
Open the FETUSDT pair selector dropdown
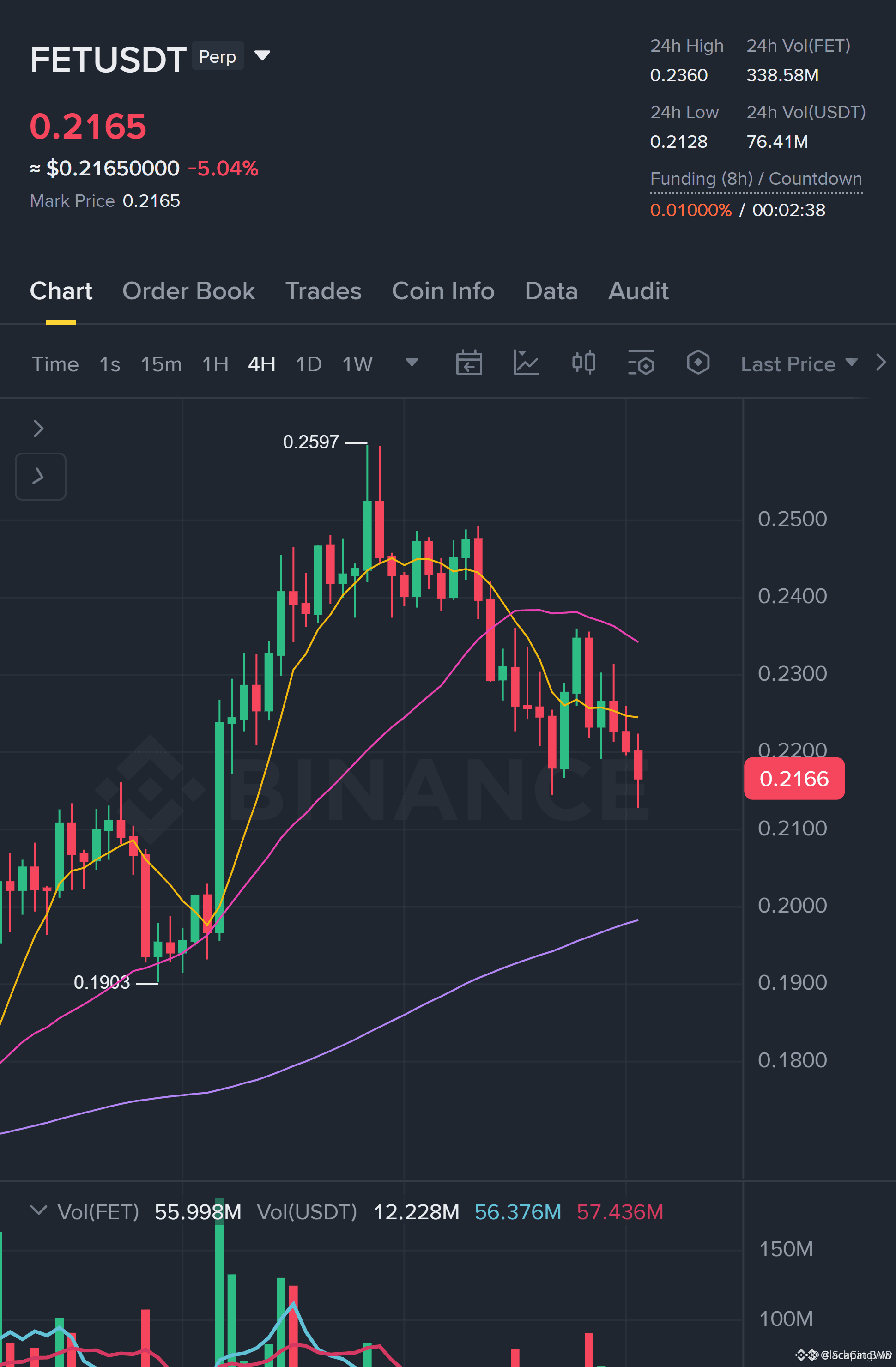pos(262,56)
